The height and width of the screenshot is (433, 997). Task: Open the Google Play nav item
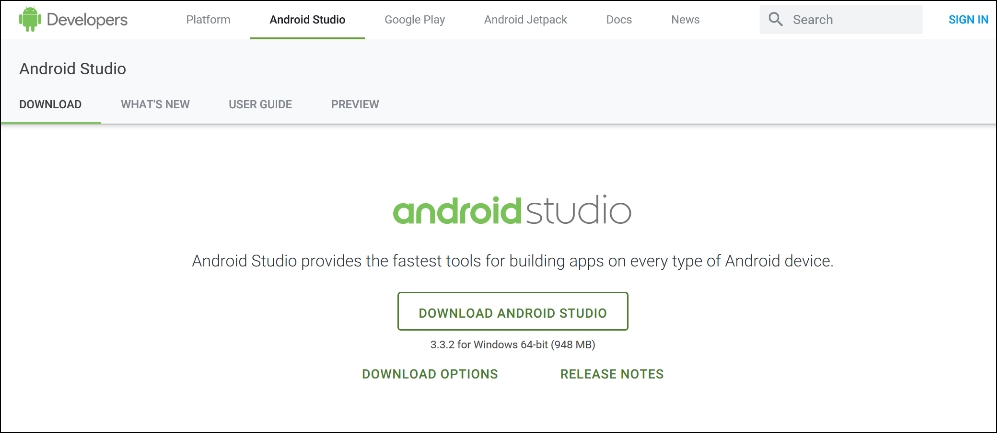pos(415,20)
